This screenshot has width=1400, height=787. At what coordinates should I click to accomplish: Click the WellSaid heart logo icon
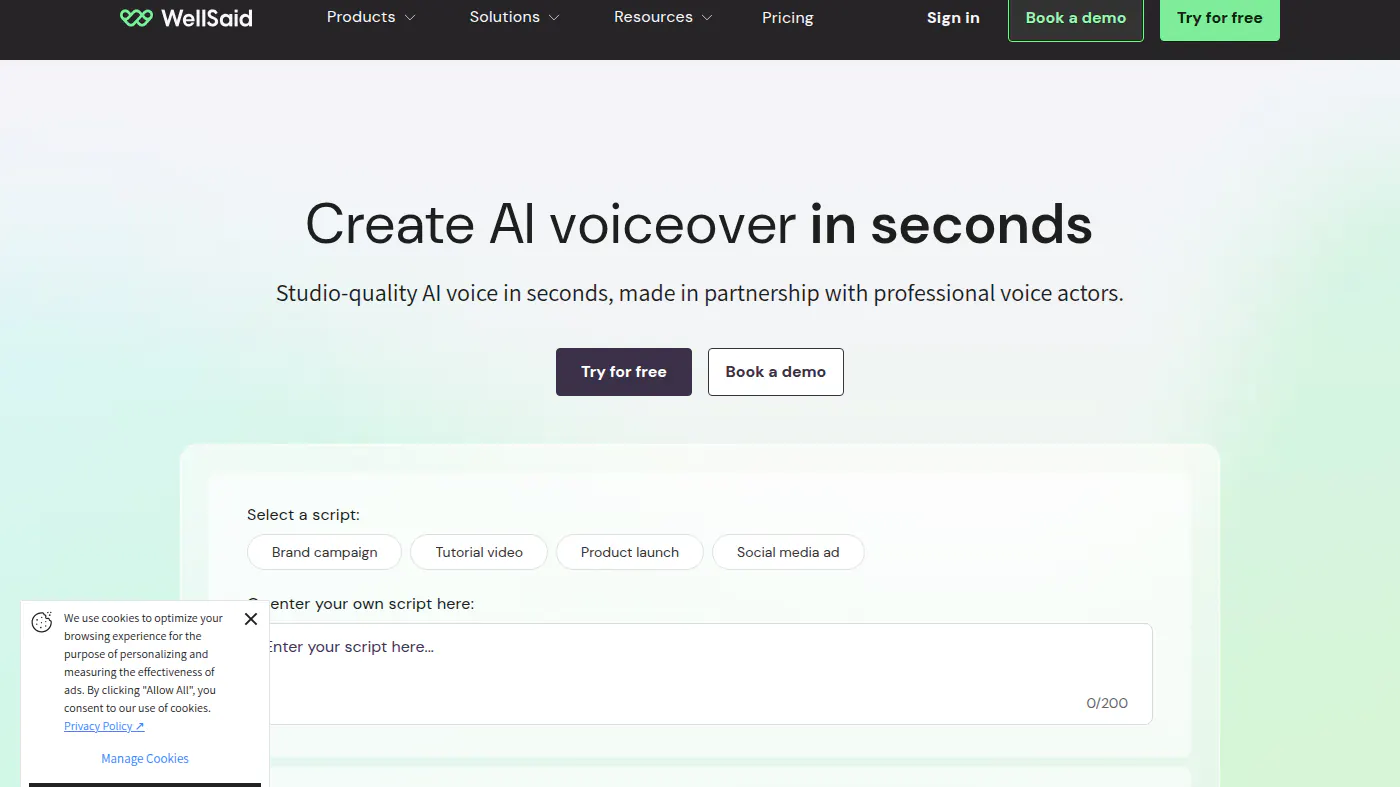136,18
